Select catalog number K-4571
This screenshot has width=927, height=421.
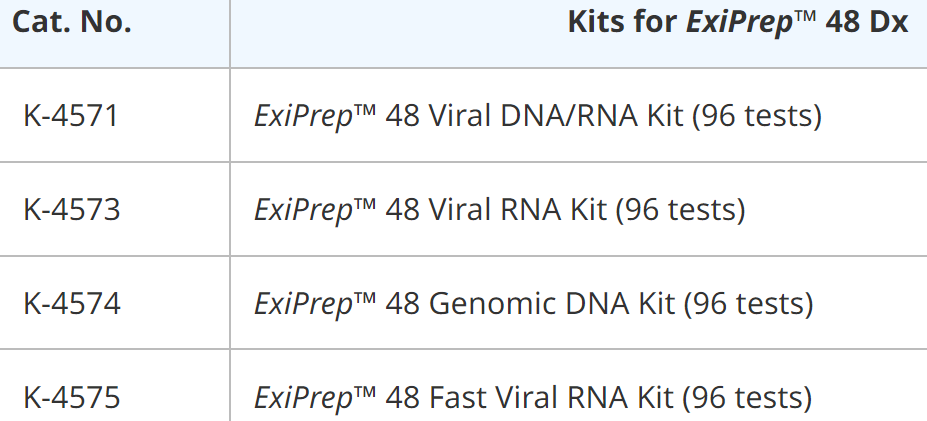click(x=71, y=115)
